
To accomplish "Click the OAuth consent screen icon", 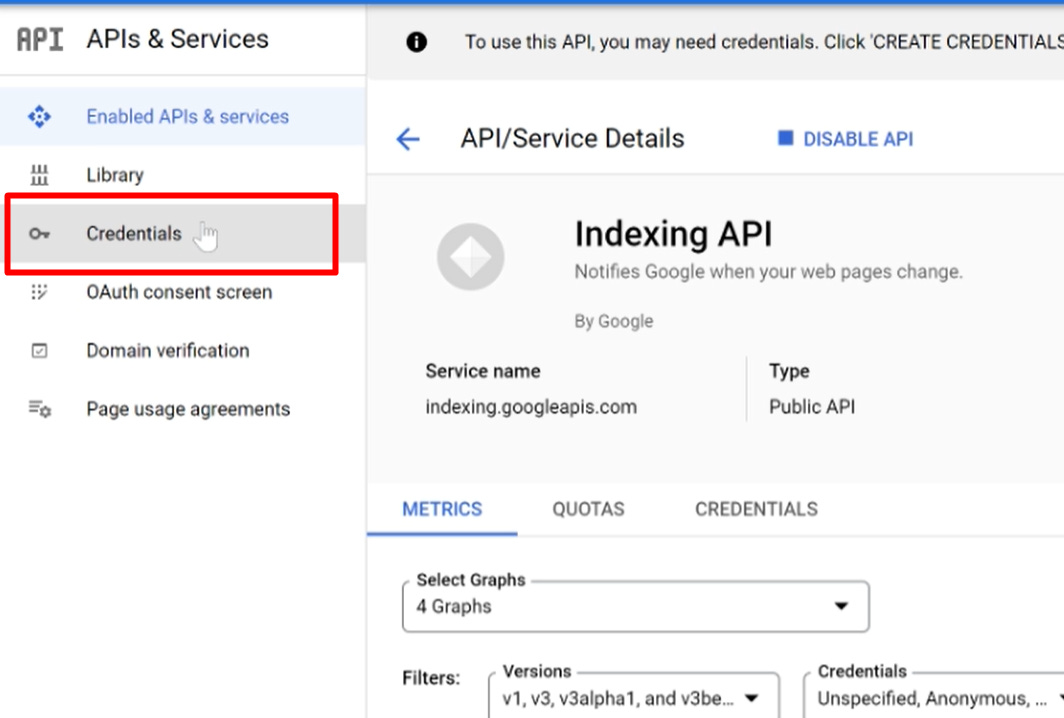I will coord(39,292).
